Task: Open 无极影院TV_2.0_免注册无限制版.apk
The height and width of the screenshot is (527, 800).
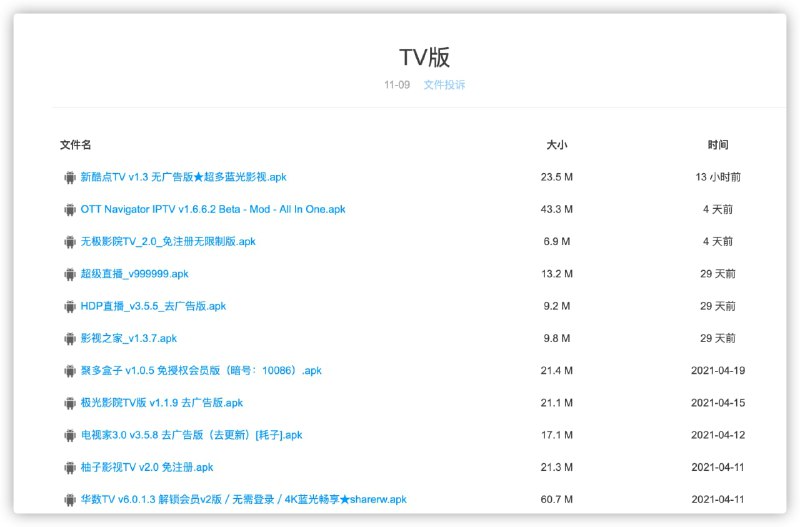Action: pyautogui.click(x=168, y=241)
